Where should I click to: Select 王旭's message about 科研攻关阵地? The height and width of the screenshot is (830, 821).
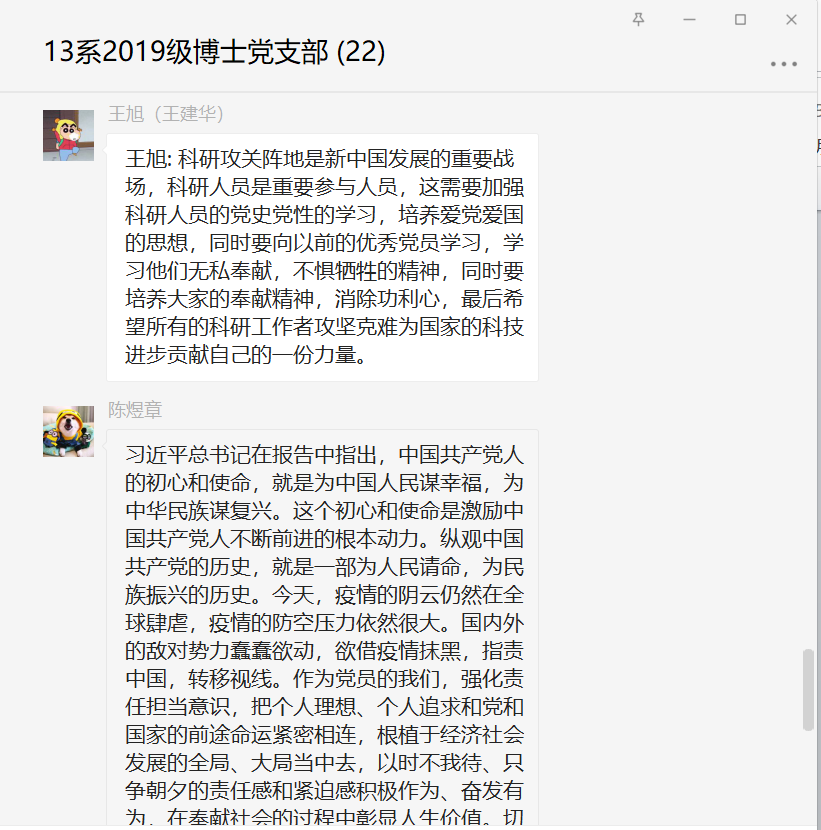point(322,257)
